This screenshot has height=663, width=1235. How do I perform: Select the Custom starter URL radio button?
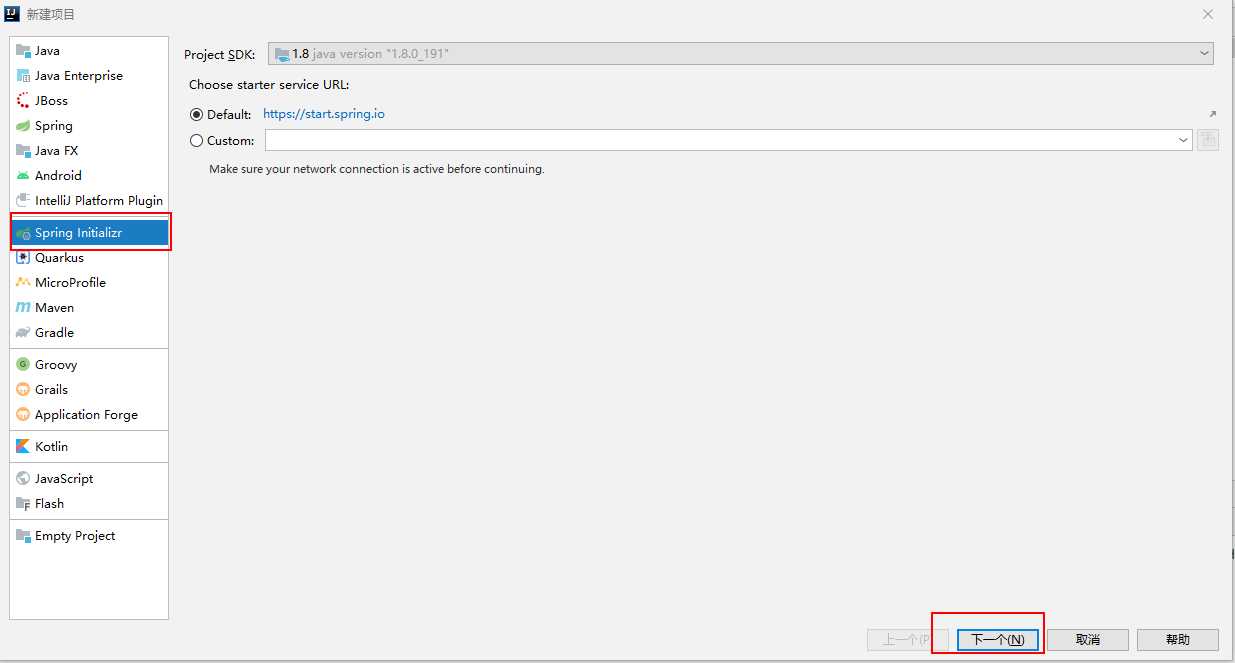[196, 141]
